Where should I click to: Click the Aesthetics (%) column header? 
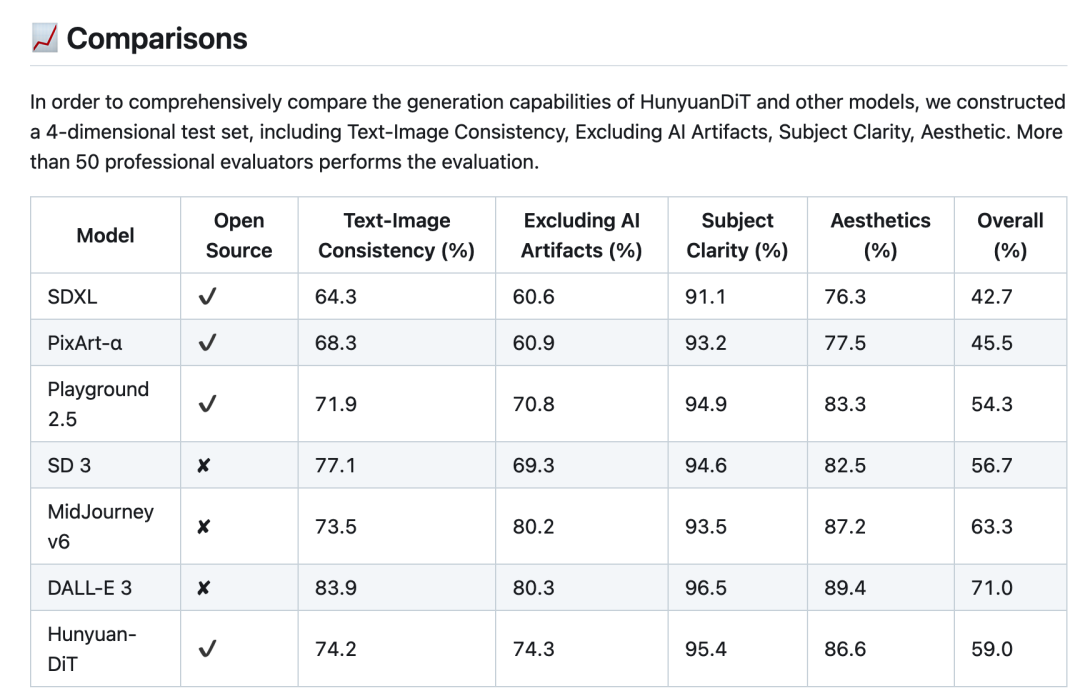click(880, 236)
